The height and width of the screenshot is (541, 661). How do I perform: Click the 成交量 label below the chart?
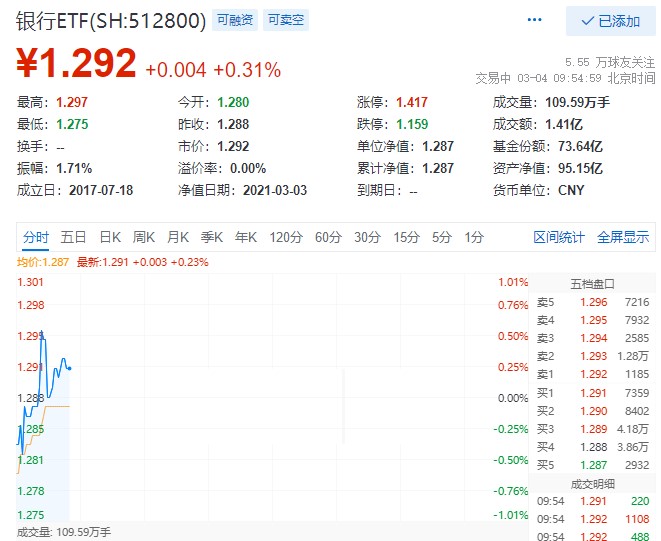[63, 532]
